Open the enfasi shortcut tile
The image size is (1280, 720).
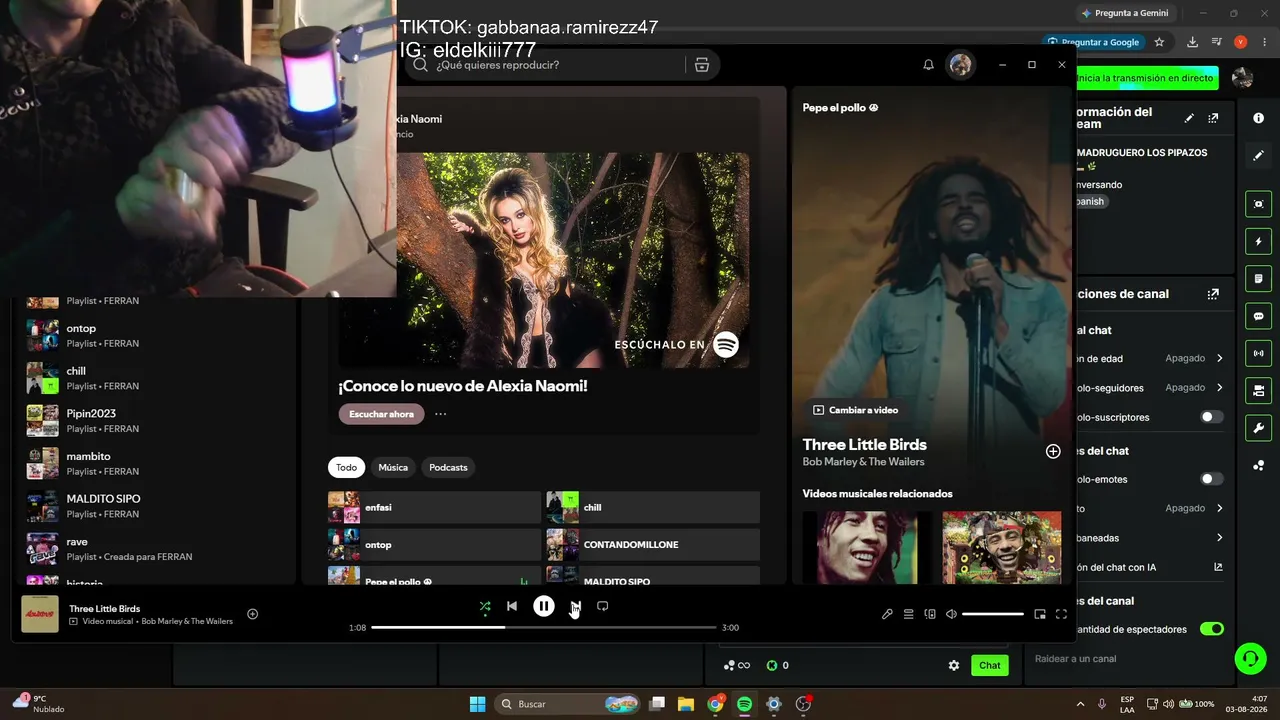(x=434, y=507)
